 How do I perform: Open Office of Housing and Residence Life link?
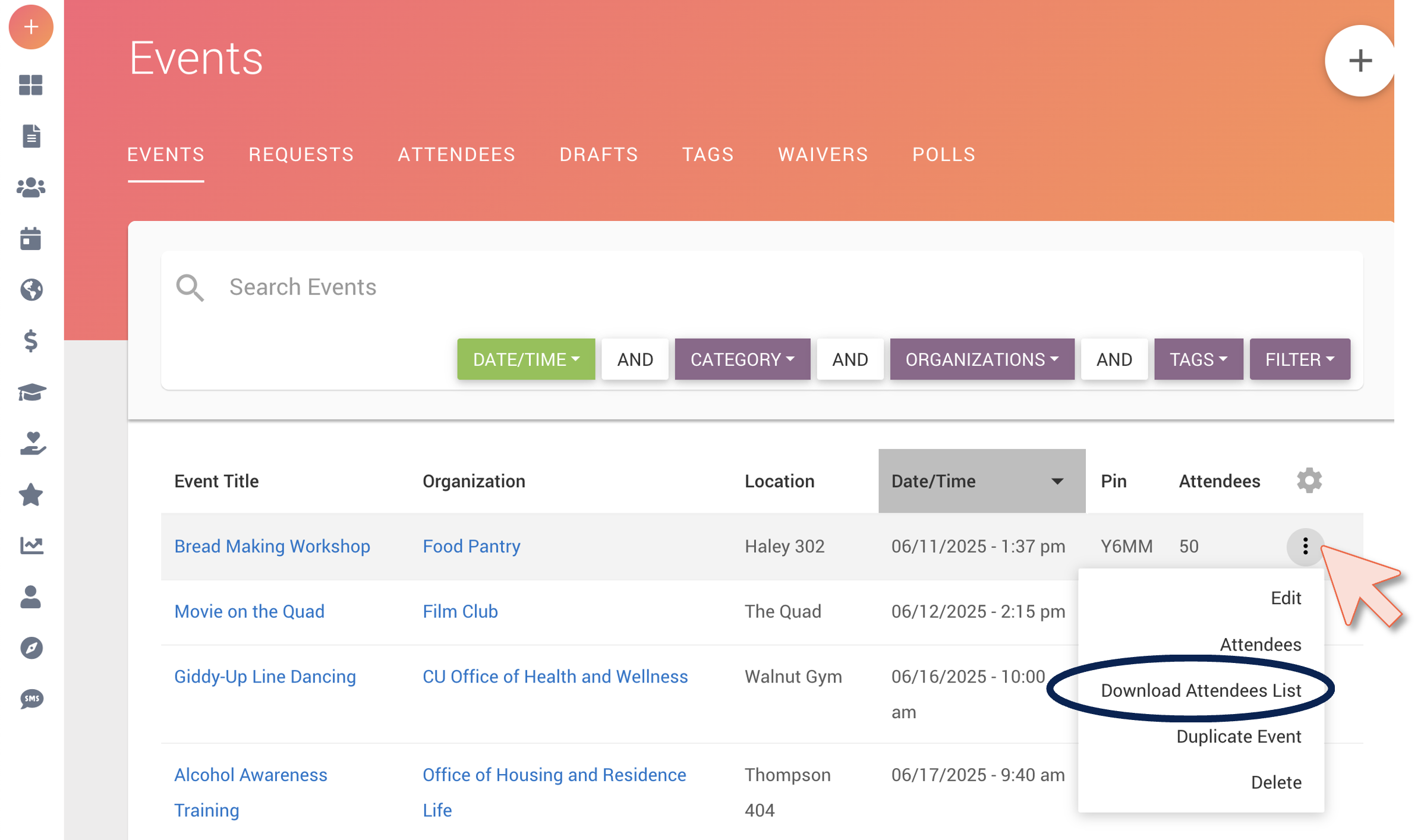tap(555, 792)
